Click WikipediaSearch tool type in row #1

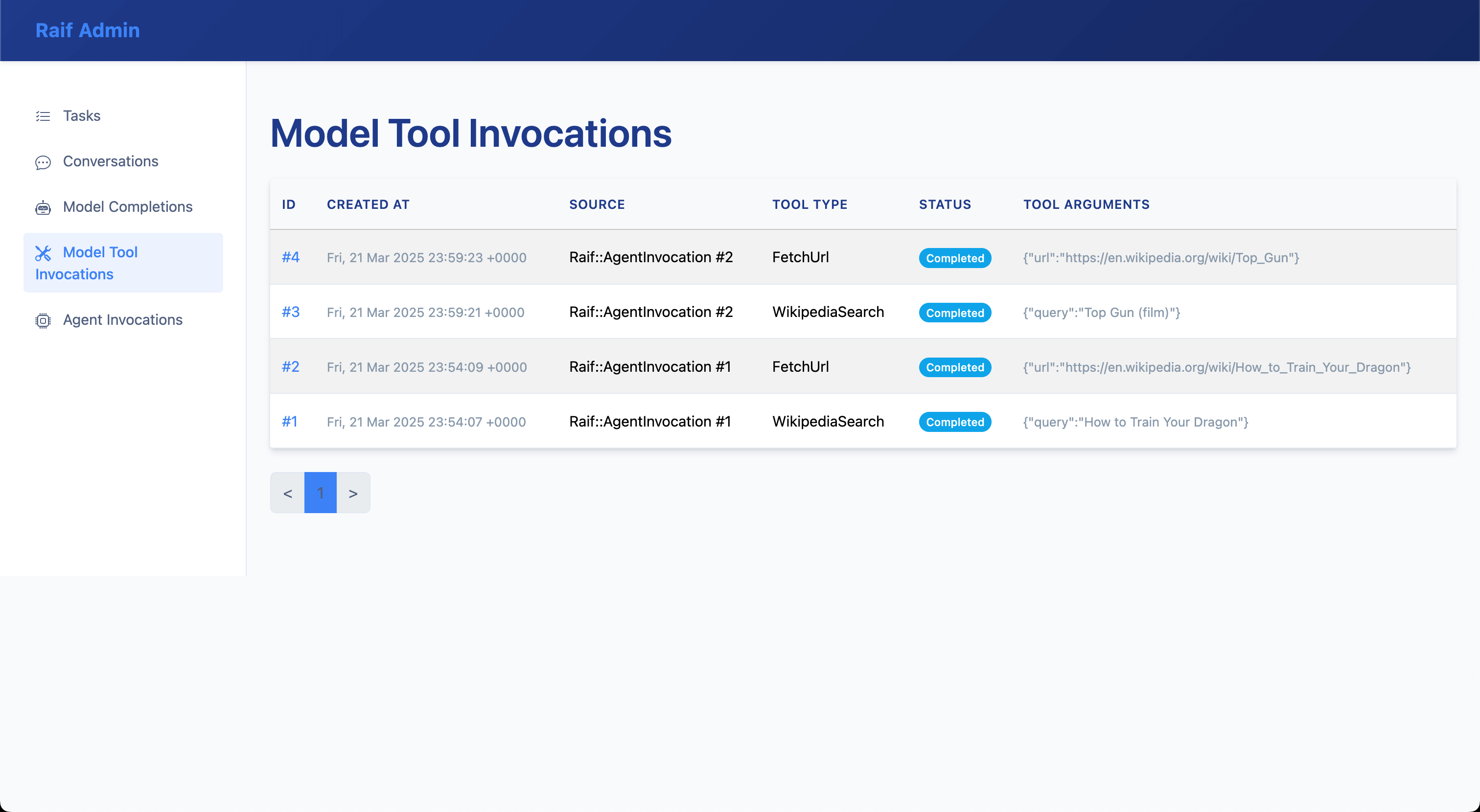(x=828, y=422)
